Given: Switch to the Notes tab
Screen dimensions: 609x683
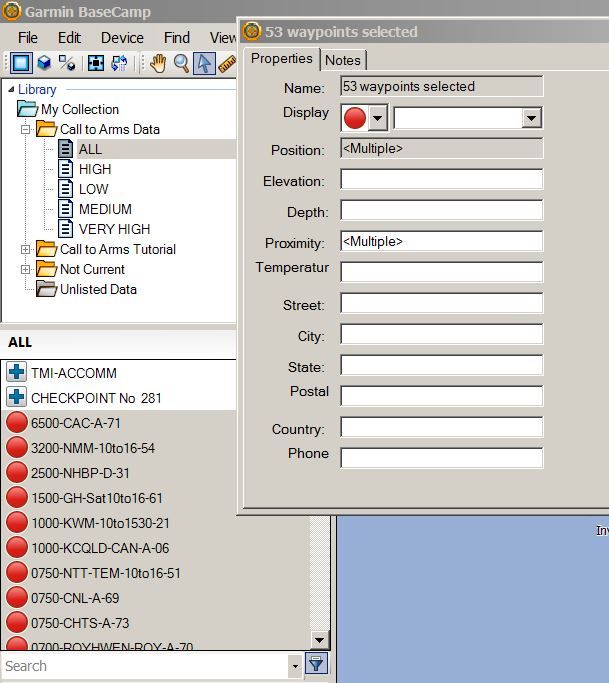Looking at the screenshot, I should [343, 60].
